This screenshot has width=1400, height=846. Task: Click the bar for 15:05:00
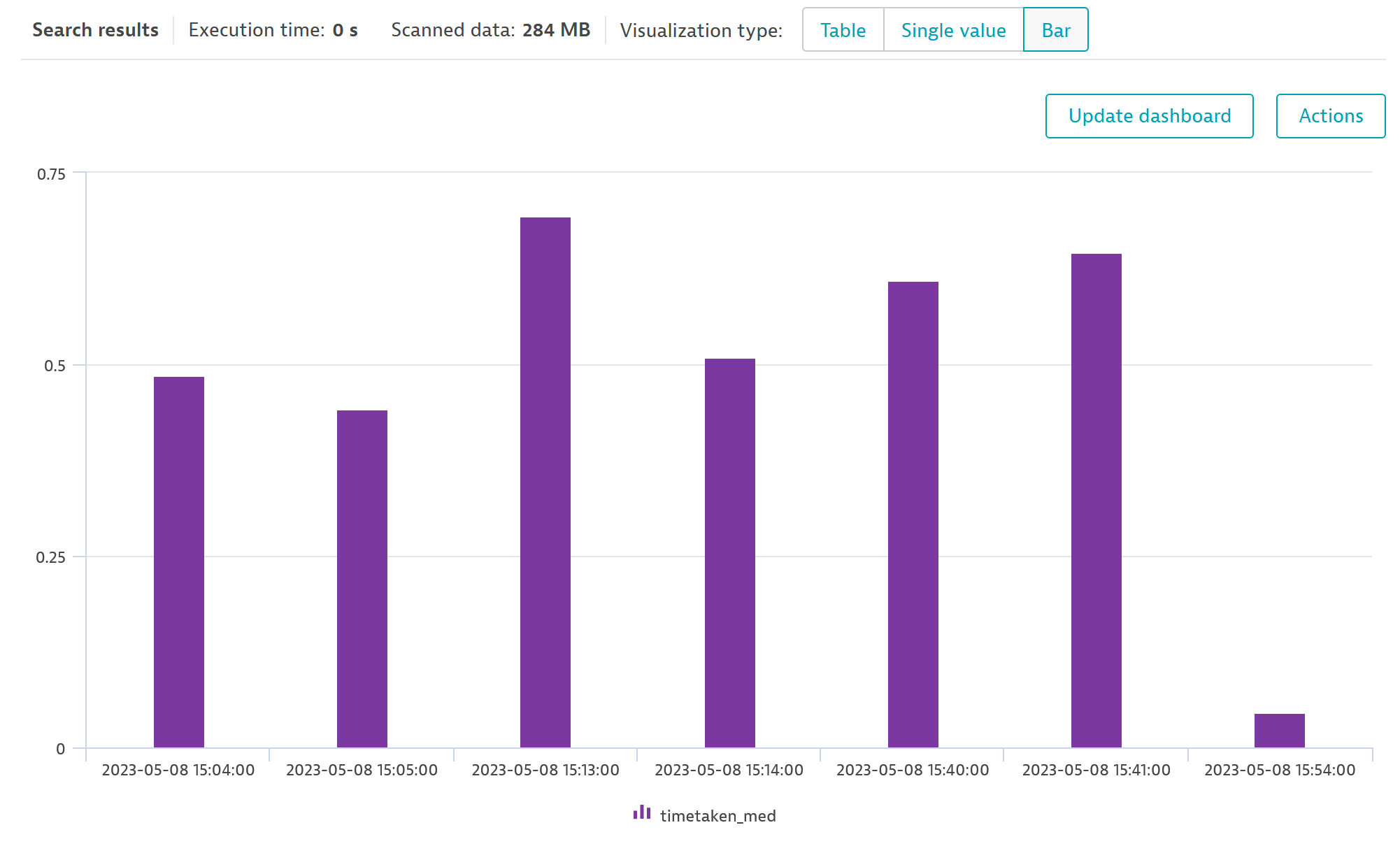[362, 579]
